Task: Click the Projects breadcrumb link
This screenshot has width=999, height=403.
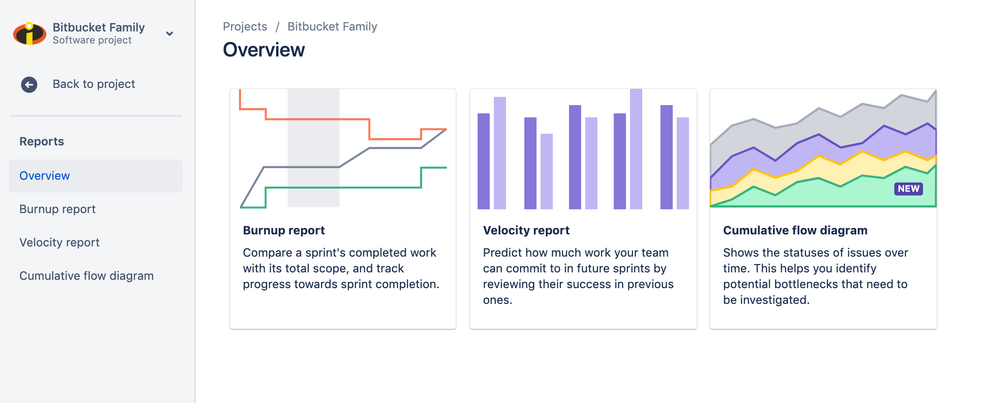Action: tap(245, 27)
